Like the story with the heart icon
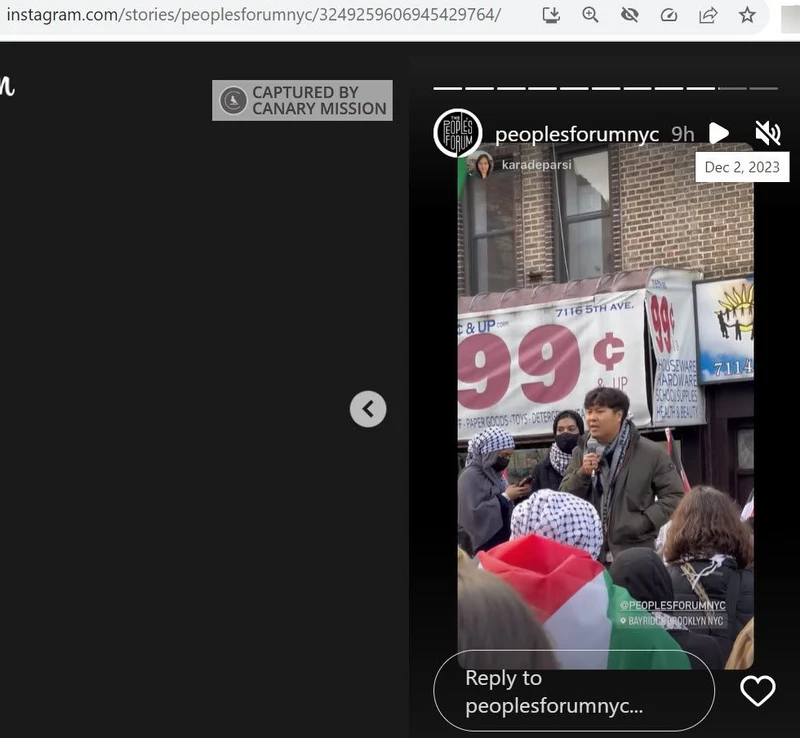The width and height of the screenshot is (800, 738). pyautogui.click(x=757, y=690)
